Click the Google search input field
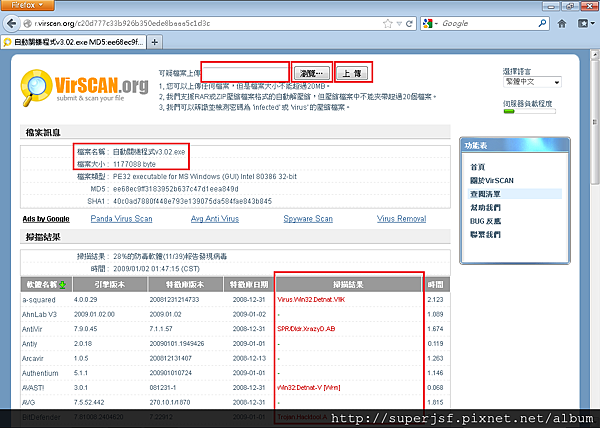This screenshot has width=600, height=428. 488,23
